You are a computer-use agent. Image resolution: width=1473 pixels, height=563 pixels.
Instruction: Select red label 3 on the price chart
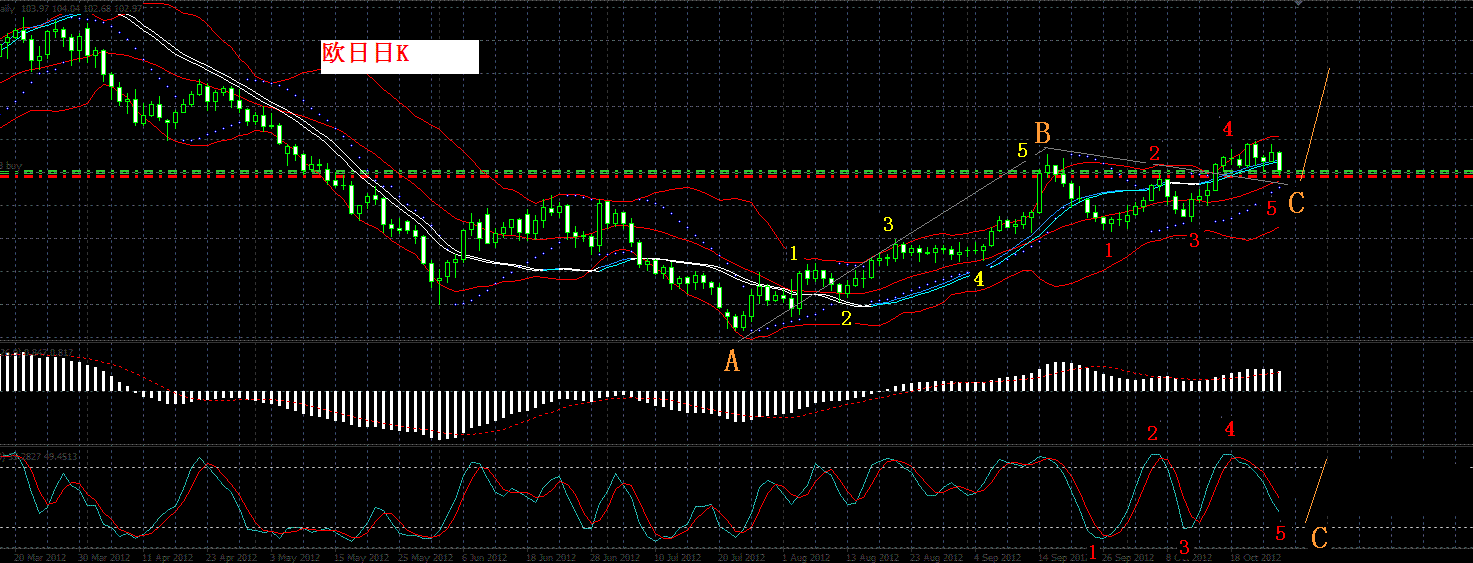[x=1194, y=240]
